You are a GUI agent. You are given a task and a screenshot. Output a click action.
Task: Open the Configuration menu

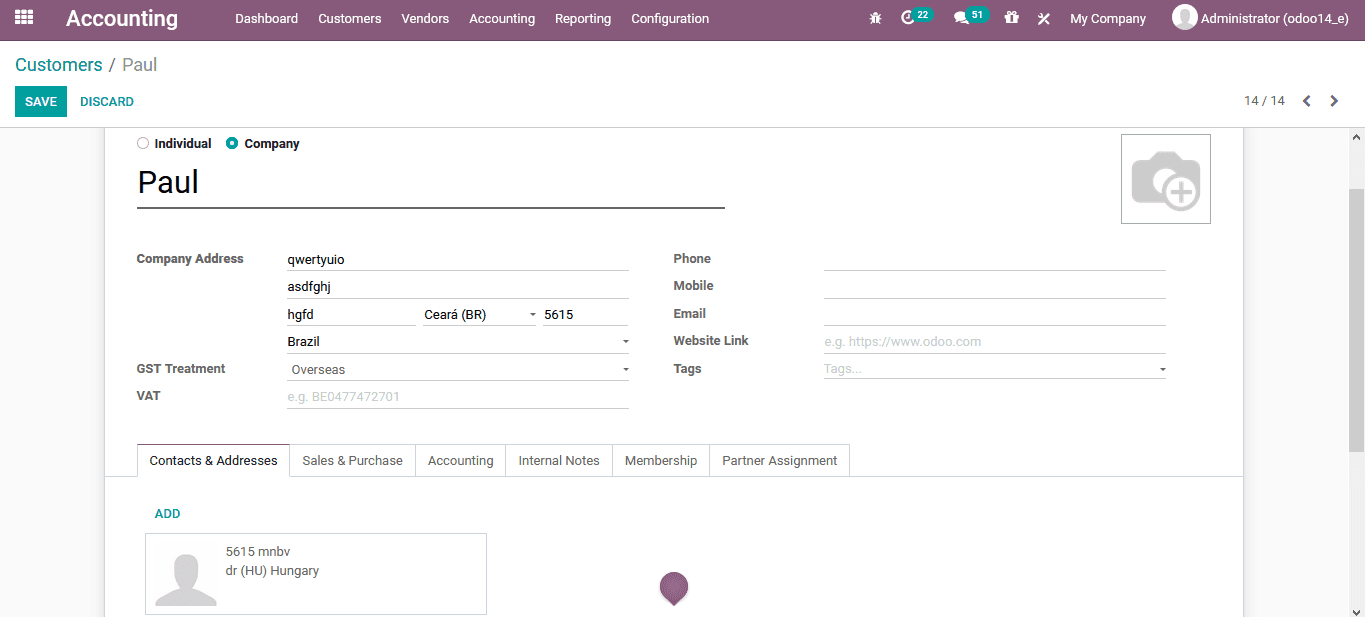pyautogui.click(x=670, y=18)
